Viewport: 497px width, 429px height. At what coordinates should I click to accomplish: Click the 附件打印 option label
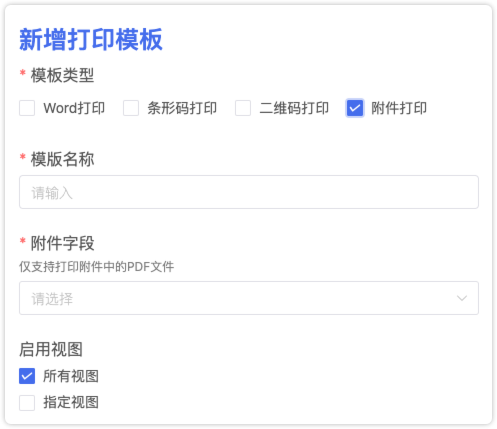[399, 108]
